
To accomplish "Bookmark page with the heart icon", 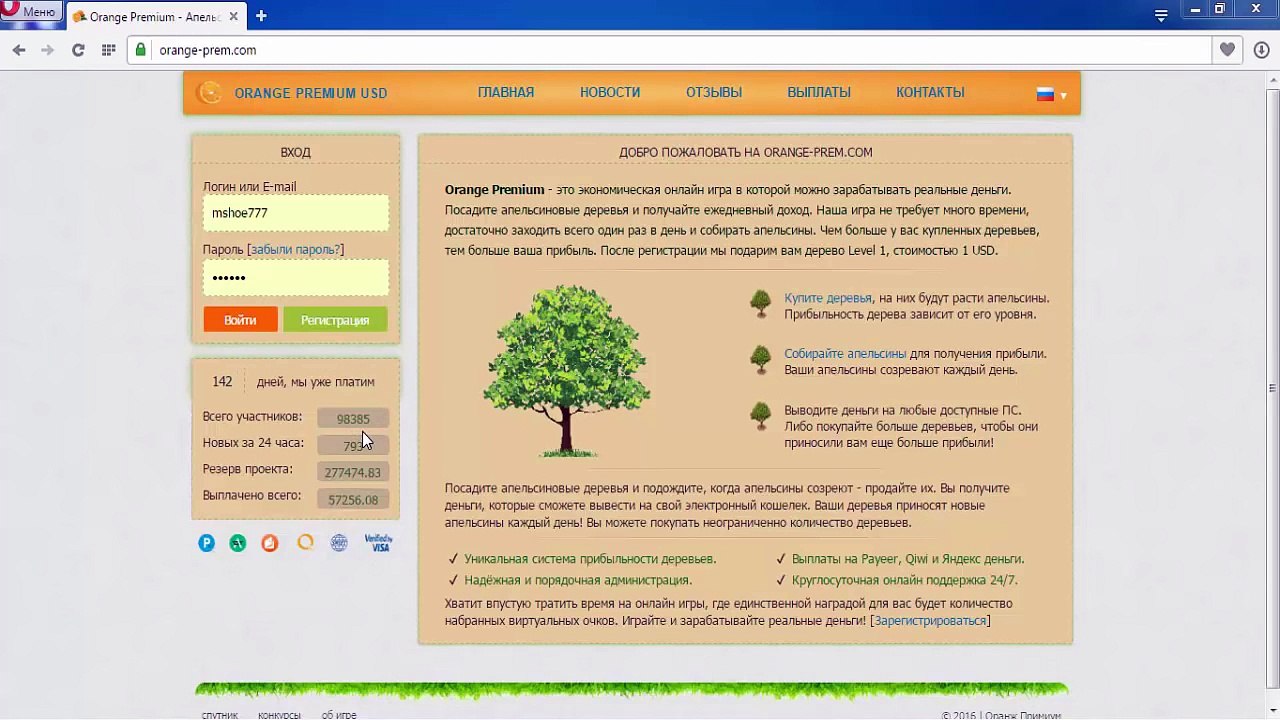I will coord(1227,50).
